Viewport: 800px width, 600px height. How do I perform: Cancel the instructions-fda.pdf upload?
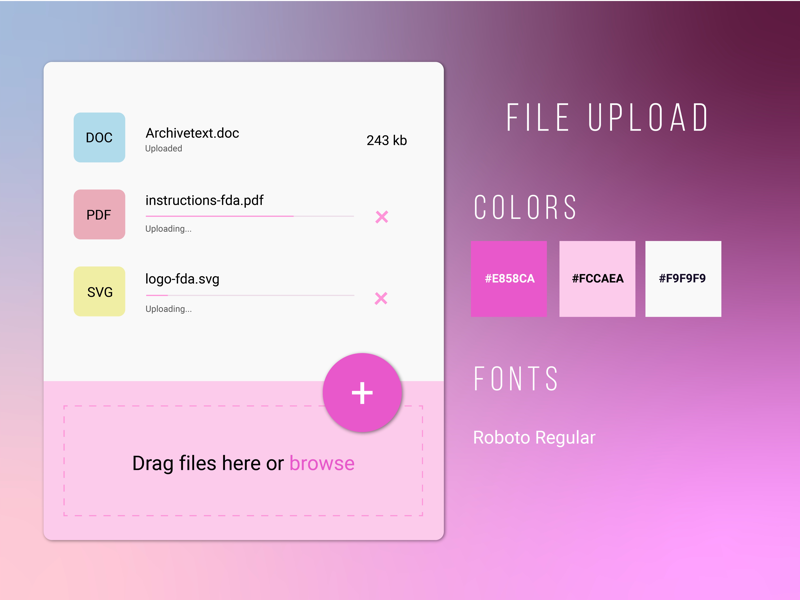[x=381, y=216]
